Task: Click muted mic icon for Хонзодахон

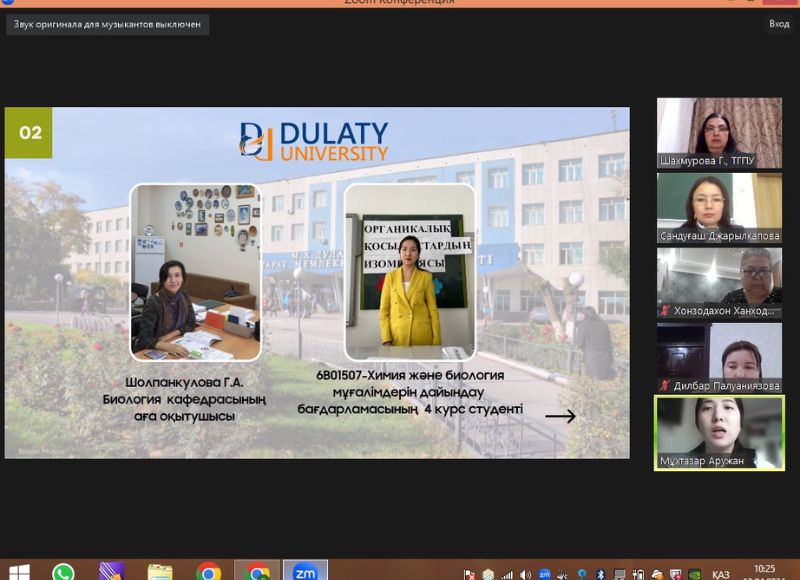Action: [663, 311]
